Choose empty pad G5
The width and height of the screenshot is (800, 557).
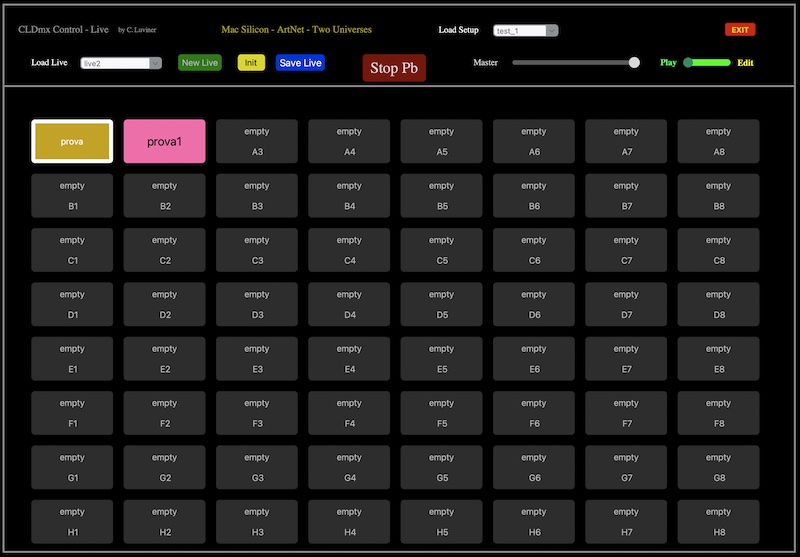coord(441,467)
